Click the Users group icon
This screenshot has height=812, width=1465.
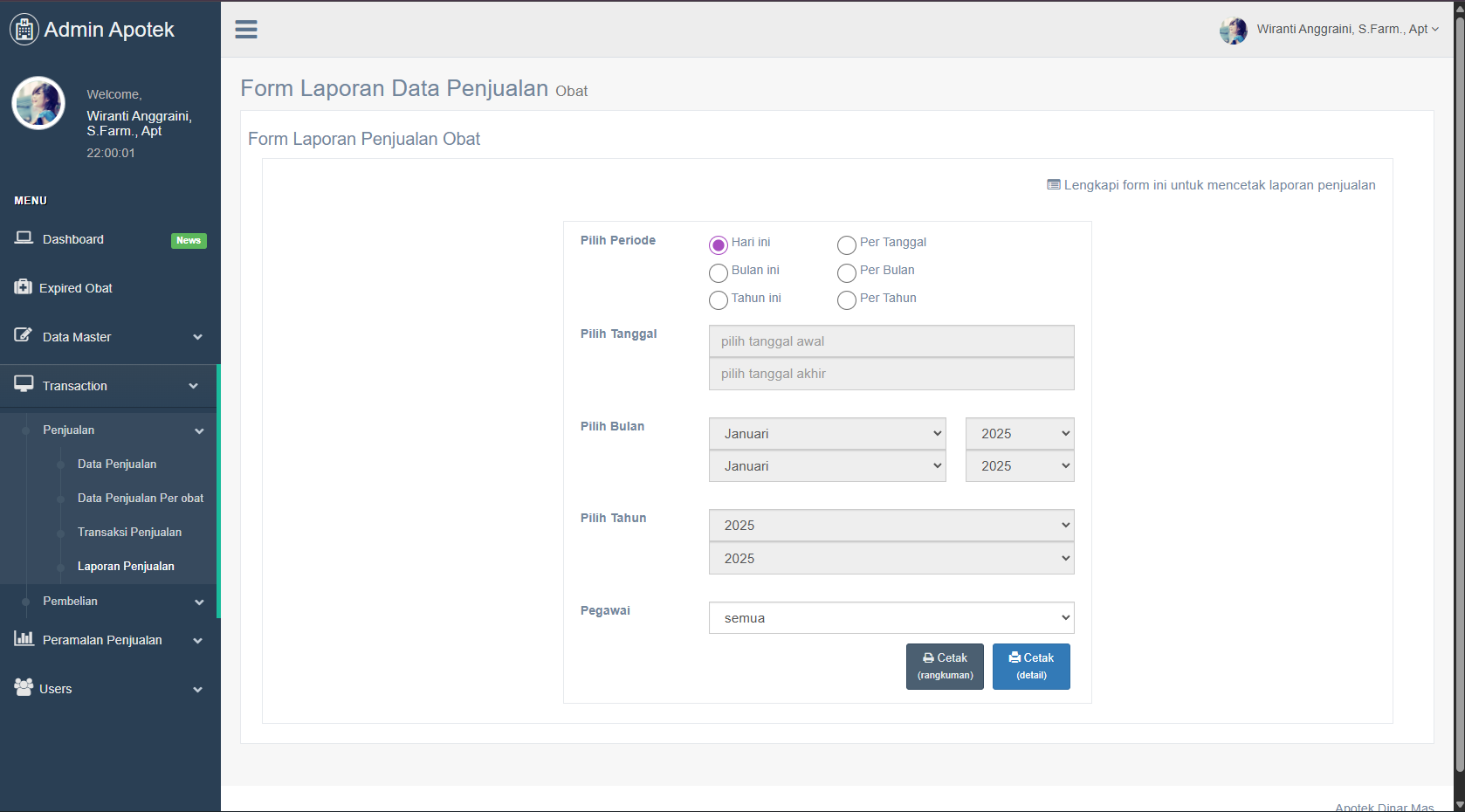point(24,688)
